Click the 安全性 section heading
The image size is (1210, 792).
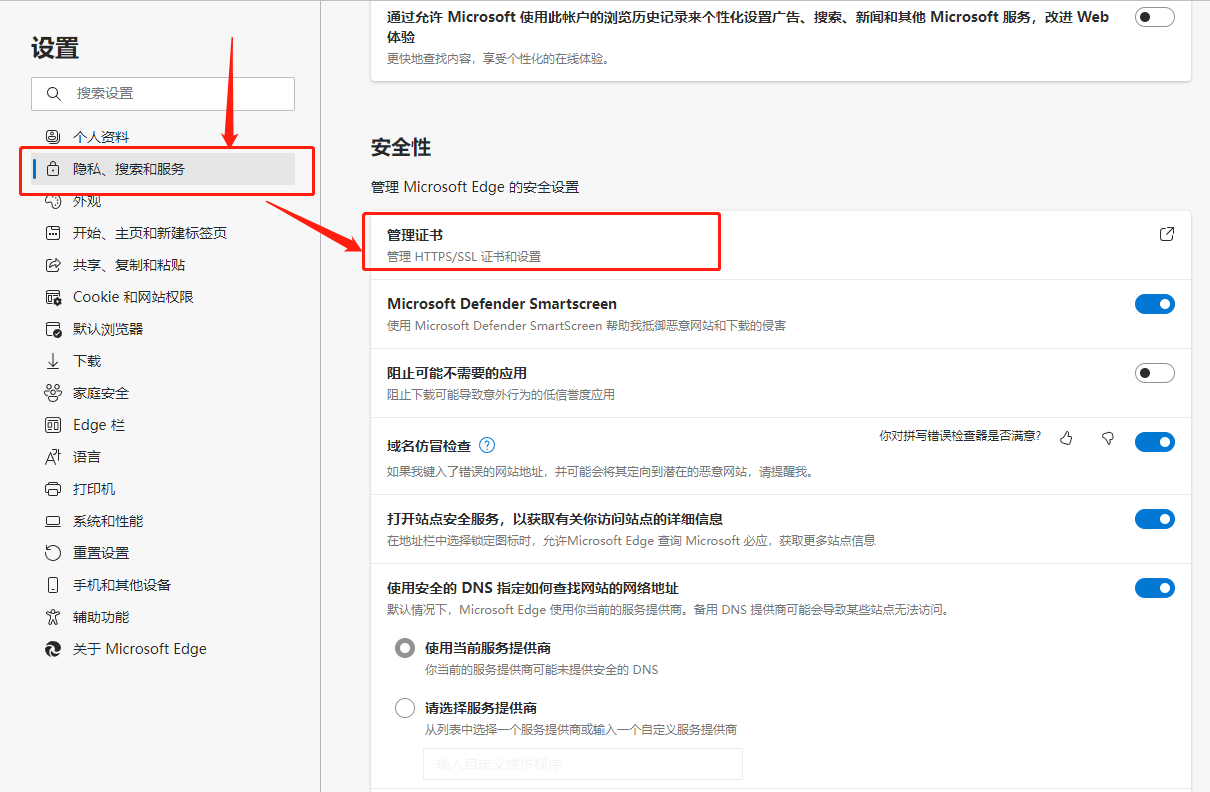tap(401, 147)
